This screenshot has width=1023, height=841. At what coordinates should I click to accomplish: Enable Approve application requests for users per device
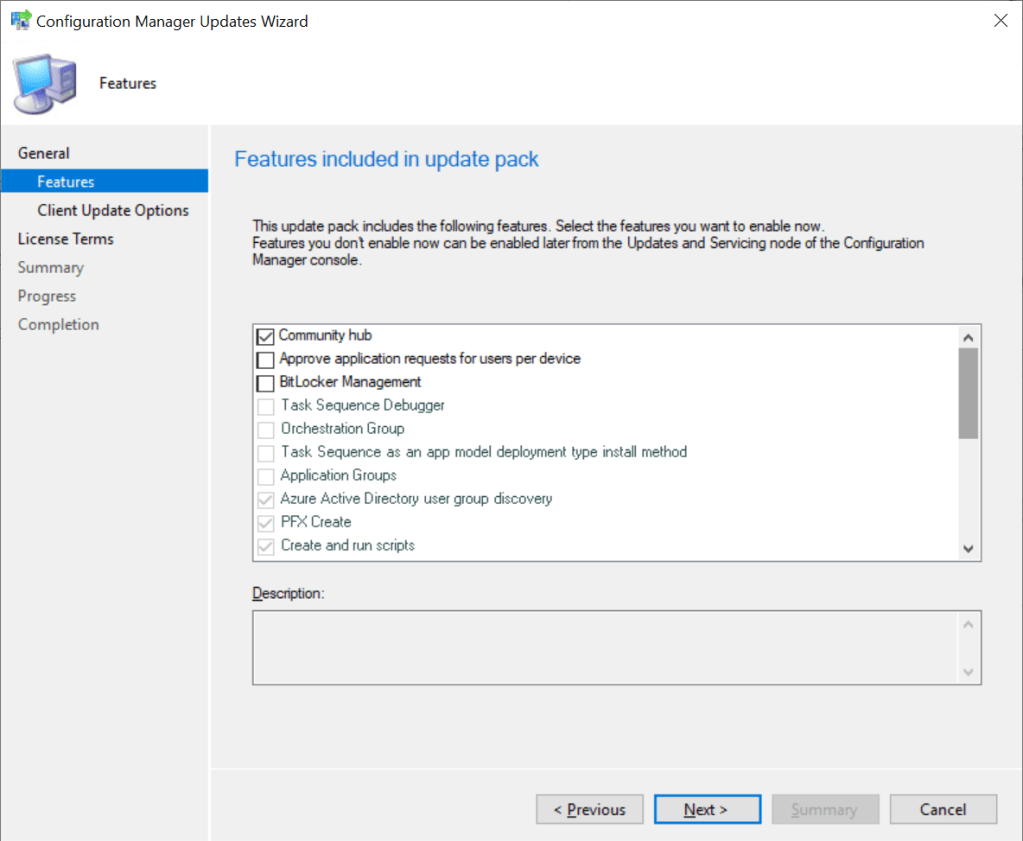pos(265,359)
